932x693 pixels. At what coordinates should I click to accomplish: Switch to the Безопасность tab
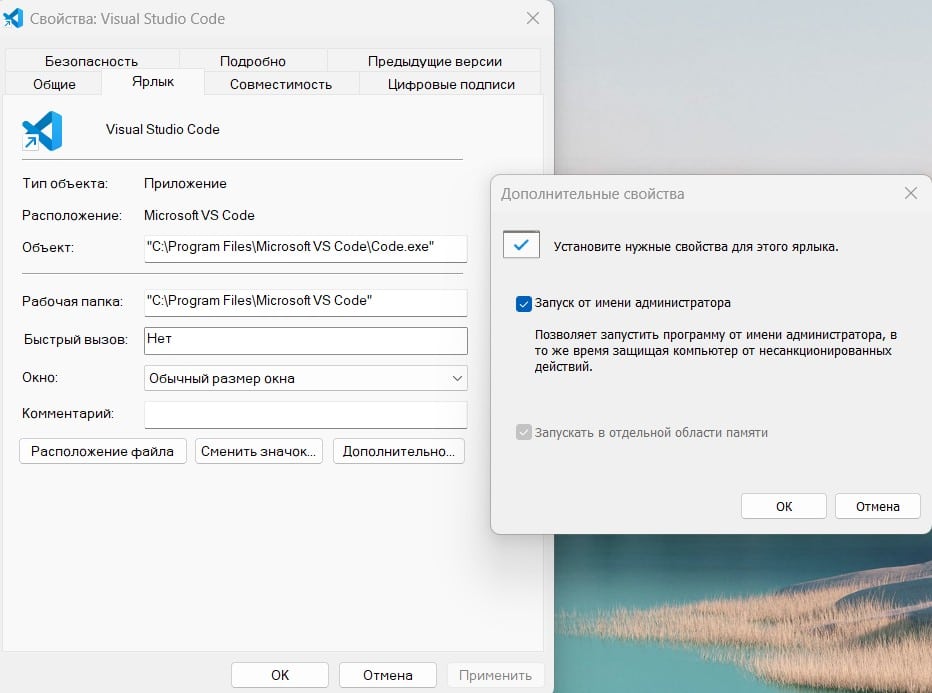tap(92, 61)
